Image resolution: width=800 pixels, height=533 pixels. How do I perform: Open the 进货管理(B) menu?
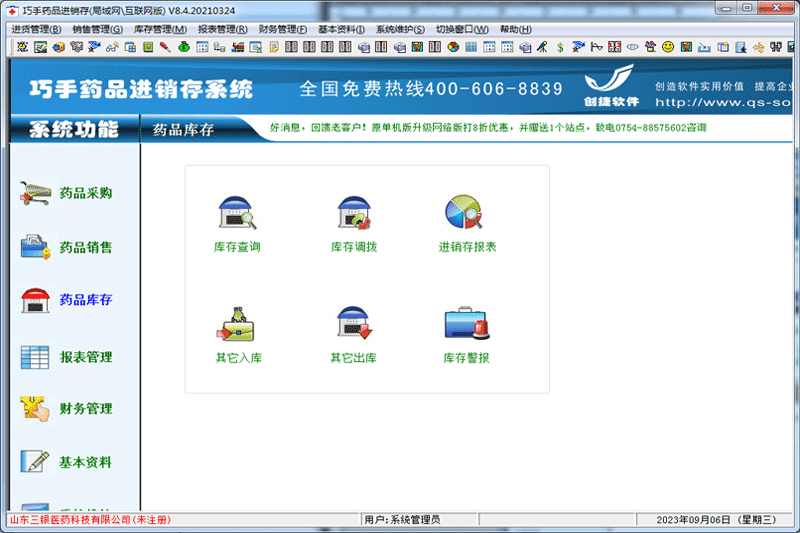click(x=36, y=30)
